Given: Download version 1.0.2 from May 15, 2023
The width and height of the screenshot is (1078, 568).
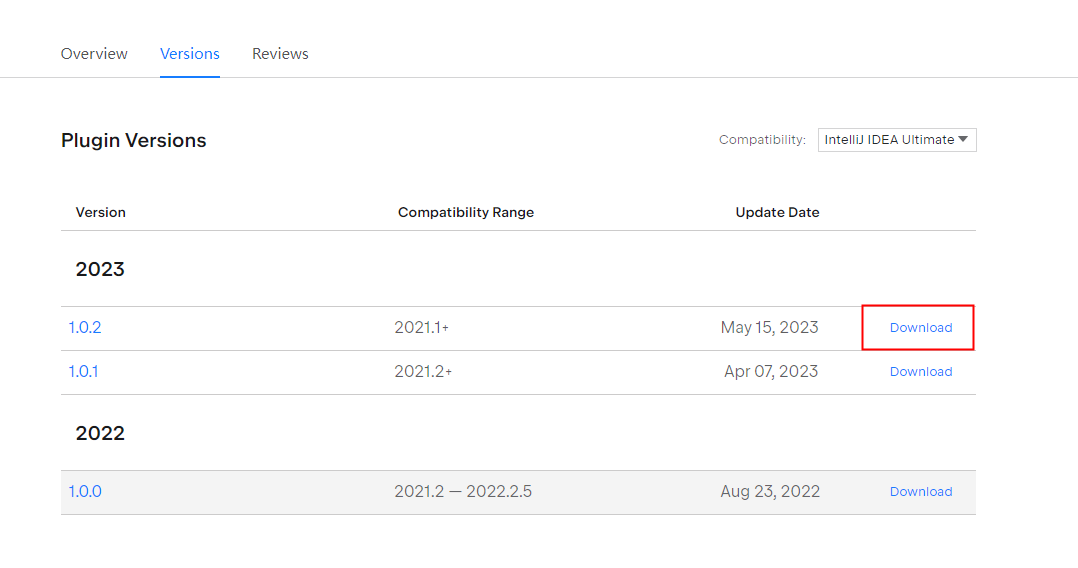Looking at the screenshot, I should tap(921, 327).
